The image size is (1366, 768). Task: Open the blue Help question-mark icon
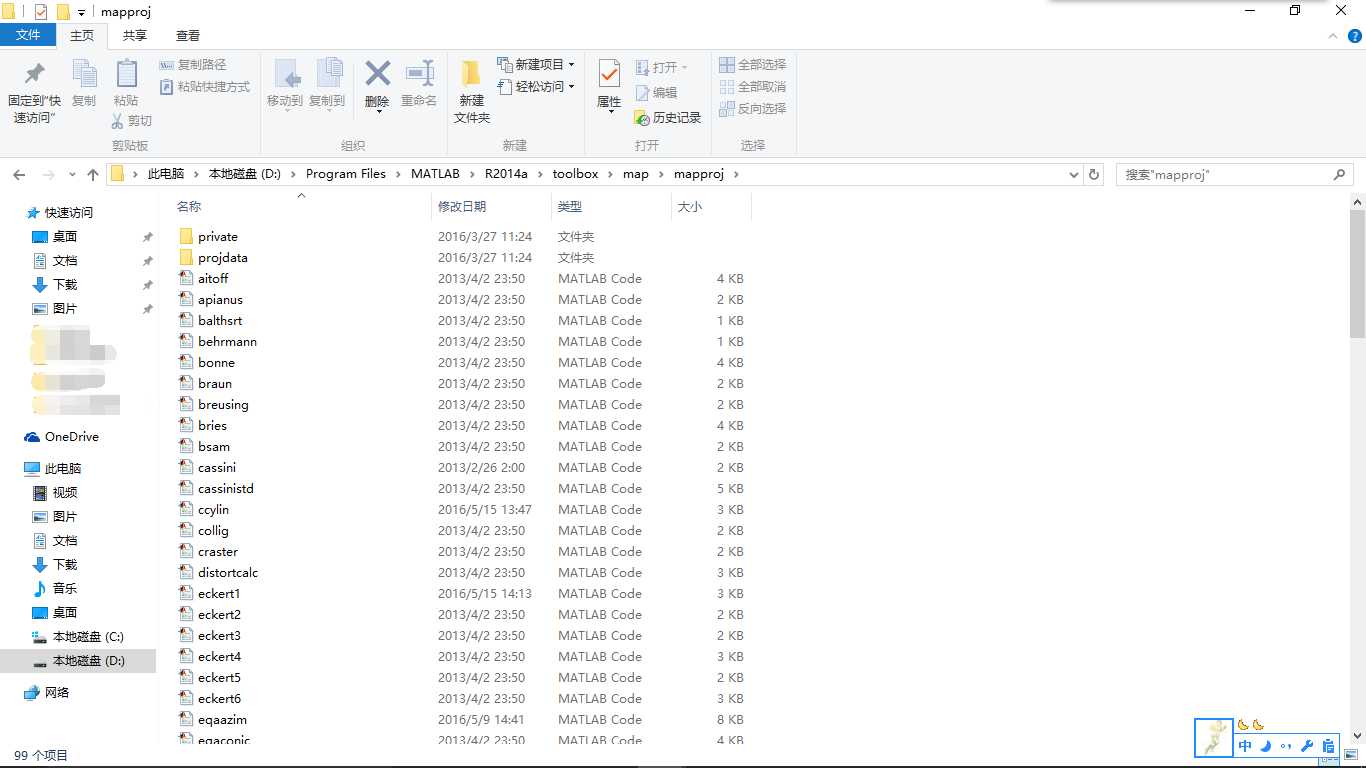point(1355,36)
